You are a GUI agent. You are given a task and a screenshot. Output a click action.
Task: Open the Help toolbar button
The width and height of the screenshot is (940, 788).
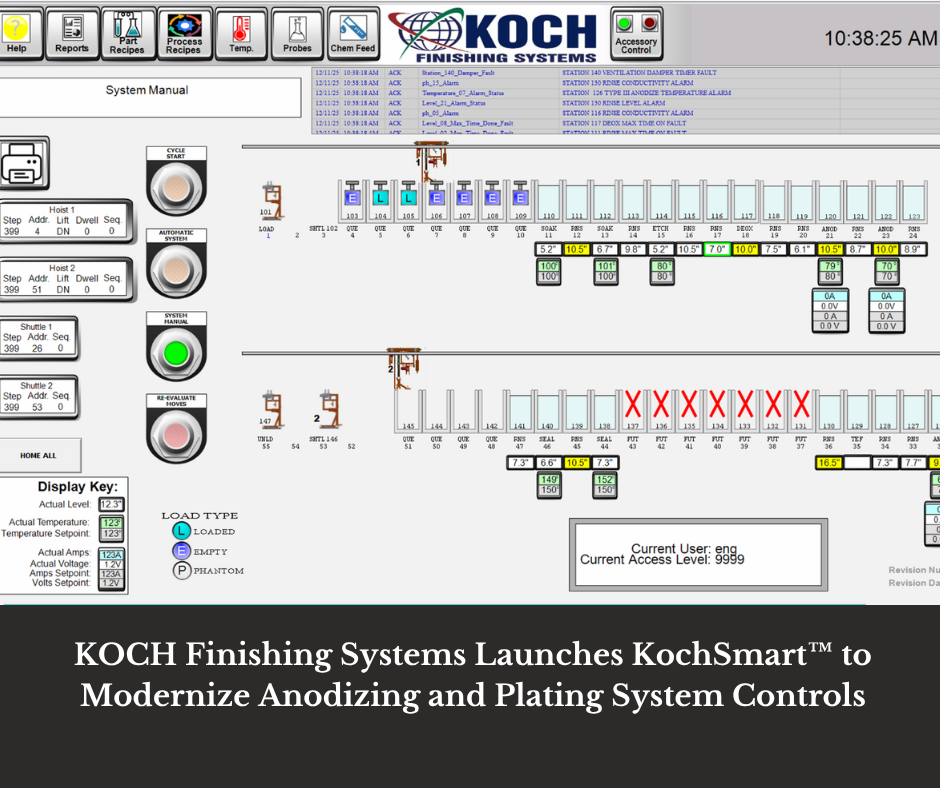(20, 34)
